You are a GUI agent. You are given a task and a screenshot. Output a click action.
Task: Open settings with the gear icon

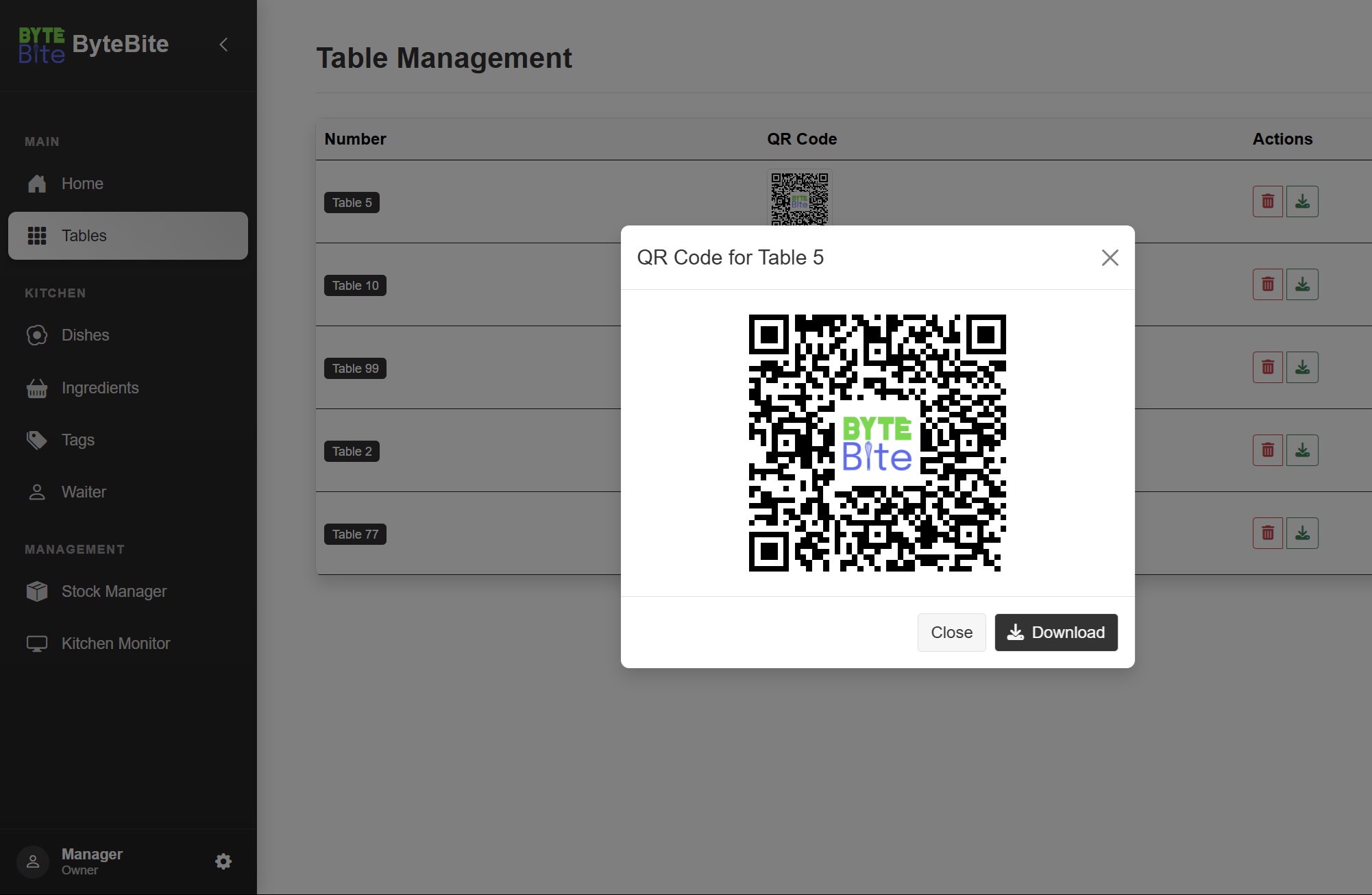point(223,861)
